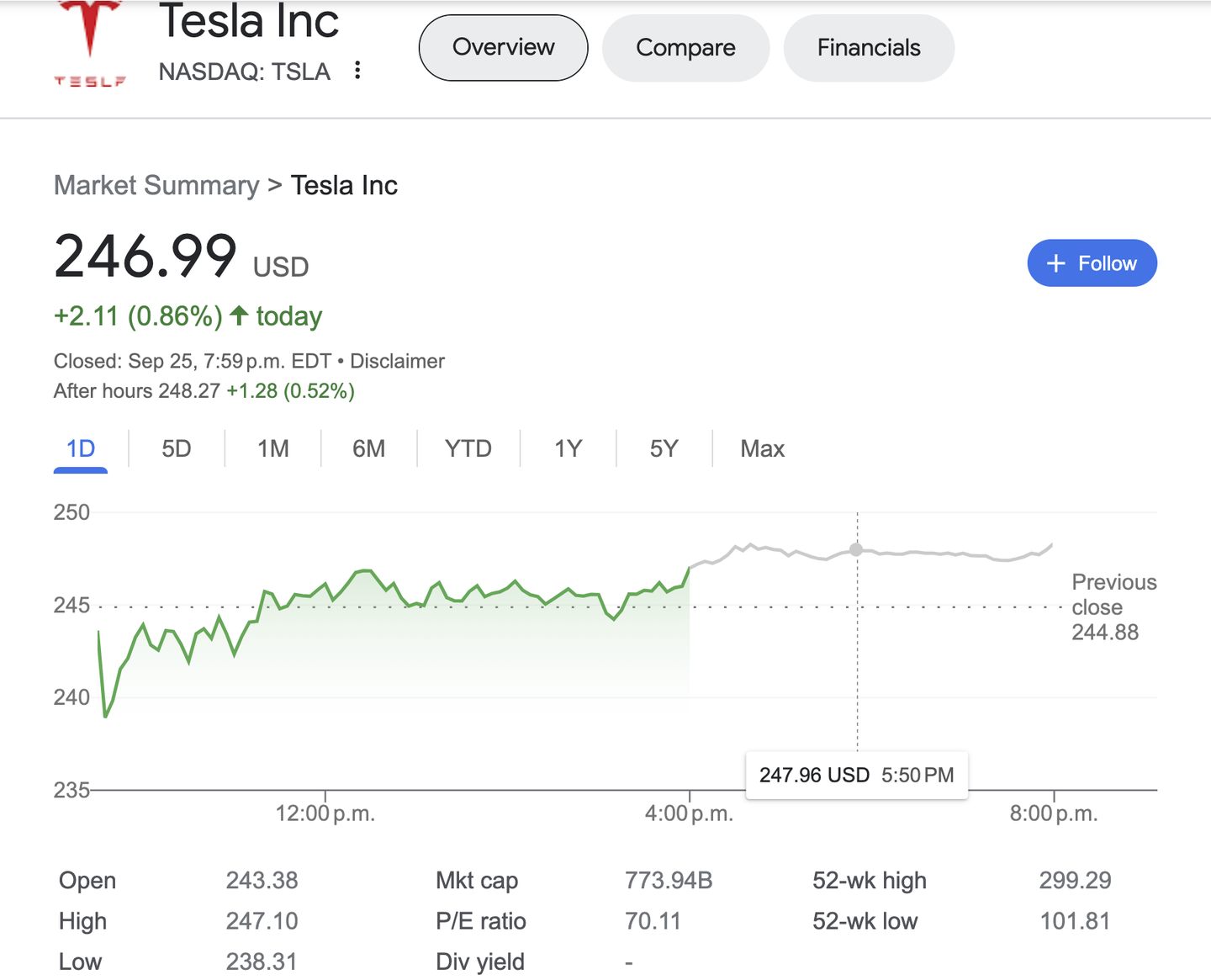Click the plus Follow button

click(1092, 263)
